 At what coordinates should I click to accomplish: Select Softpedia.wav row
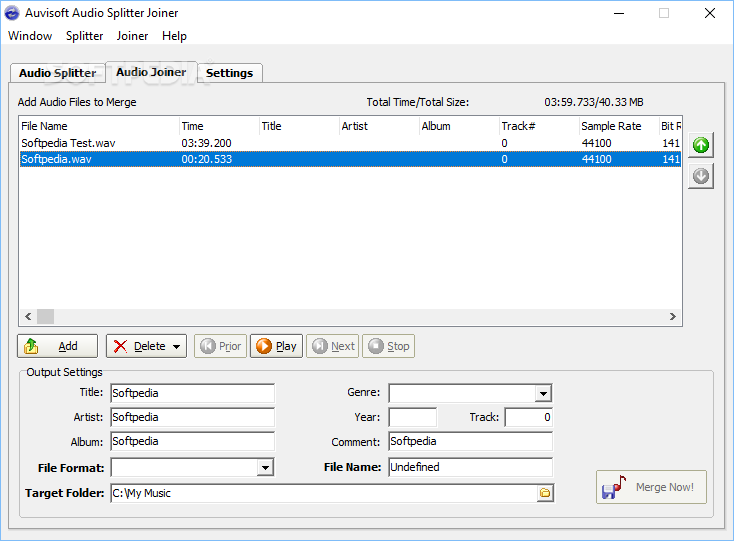350,159
